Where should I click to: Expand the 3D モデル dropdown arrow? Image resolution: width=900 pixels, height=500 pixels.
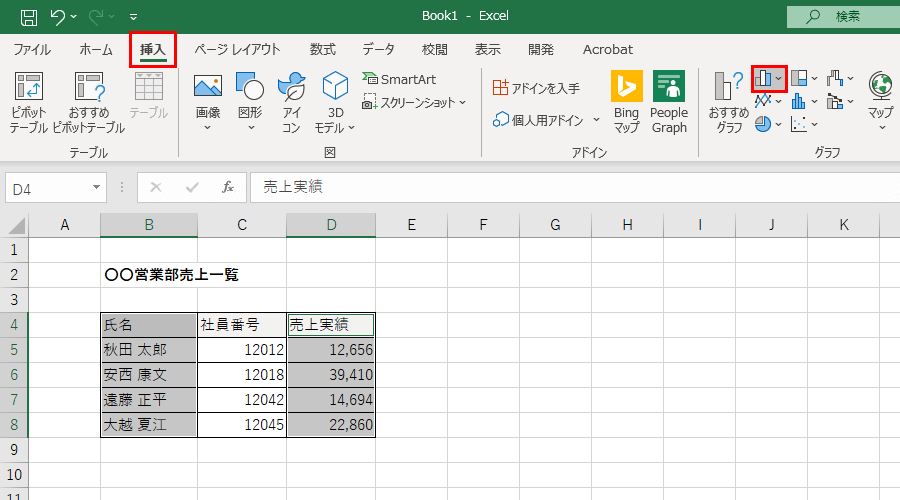pos(351,128)
